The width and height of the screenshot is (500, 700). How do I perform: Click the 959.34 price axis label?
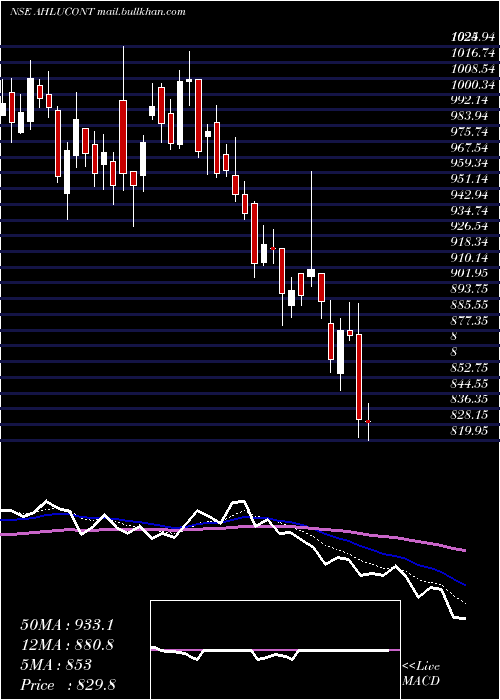[x=469, y=163]
